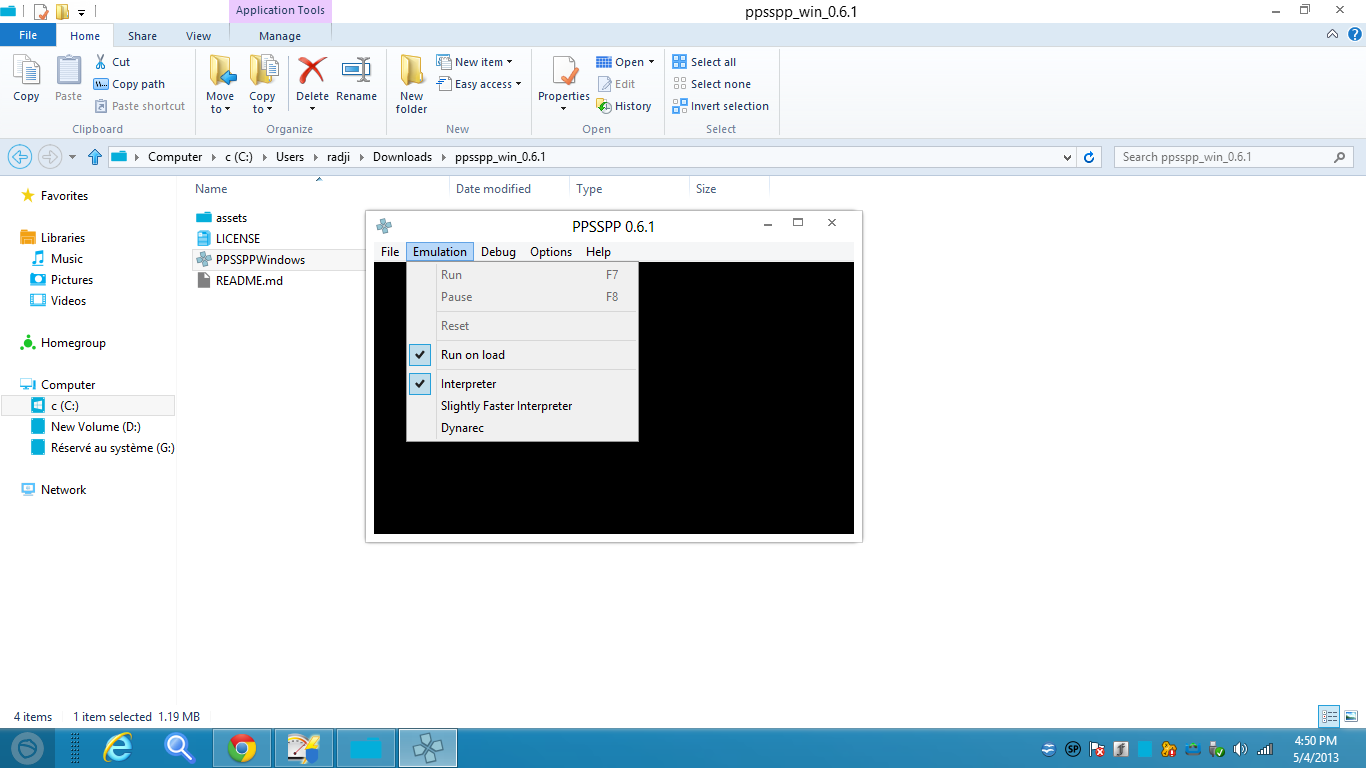Open Google Chrome from the taskbar

tap(241, 747)
